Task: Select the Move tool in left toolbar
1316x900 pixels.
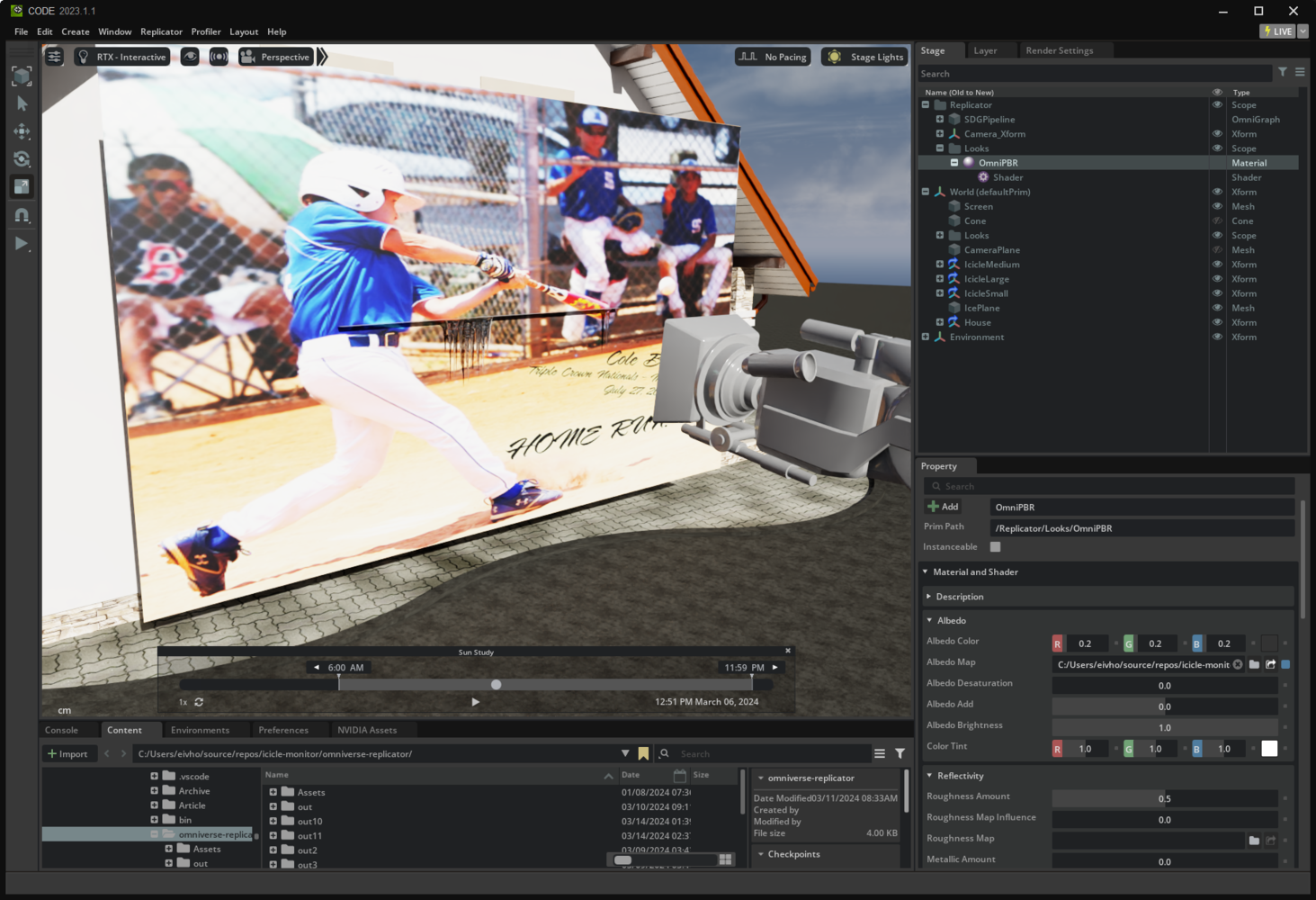Action: (x=22, y=131)
